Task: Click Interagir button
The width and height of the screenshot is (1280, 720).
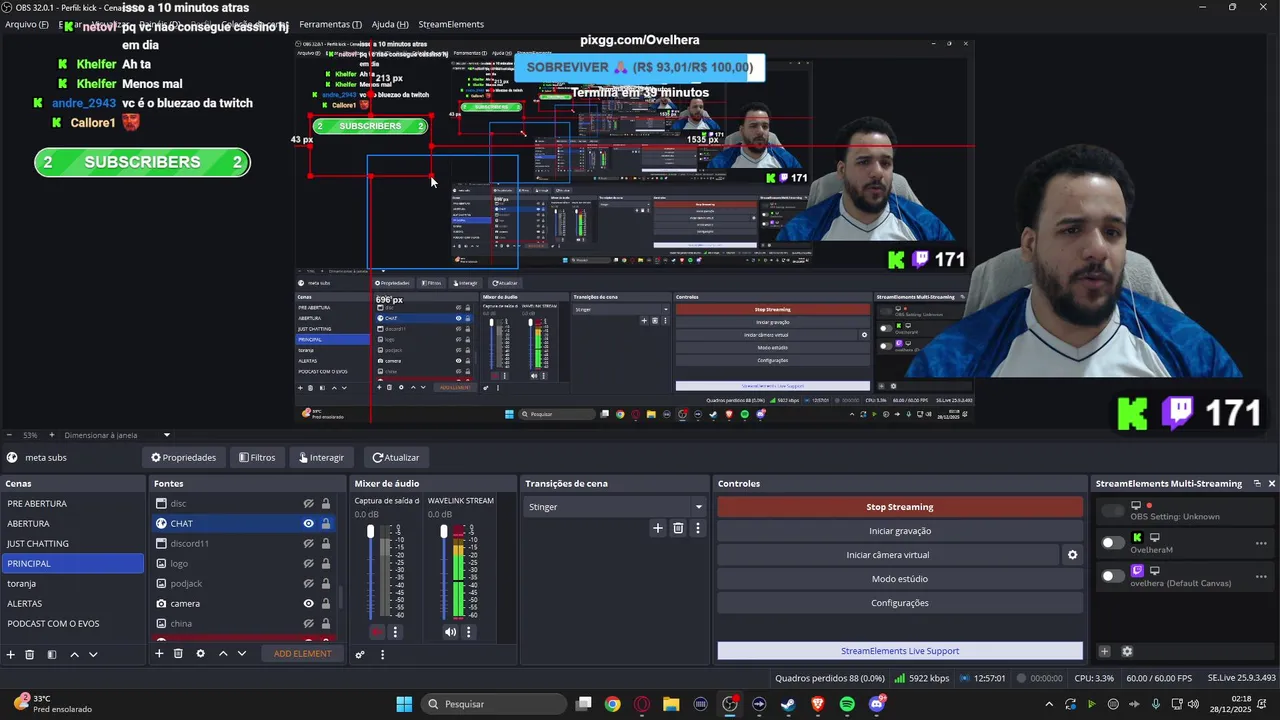Action: coord(321,457)
